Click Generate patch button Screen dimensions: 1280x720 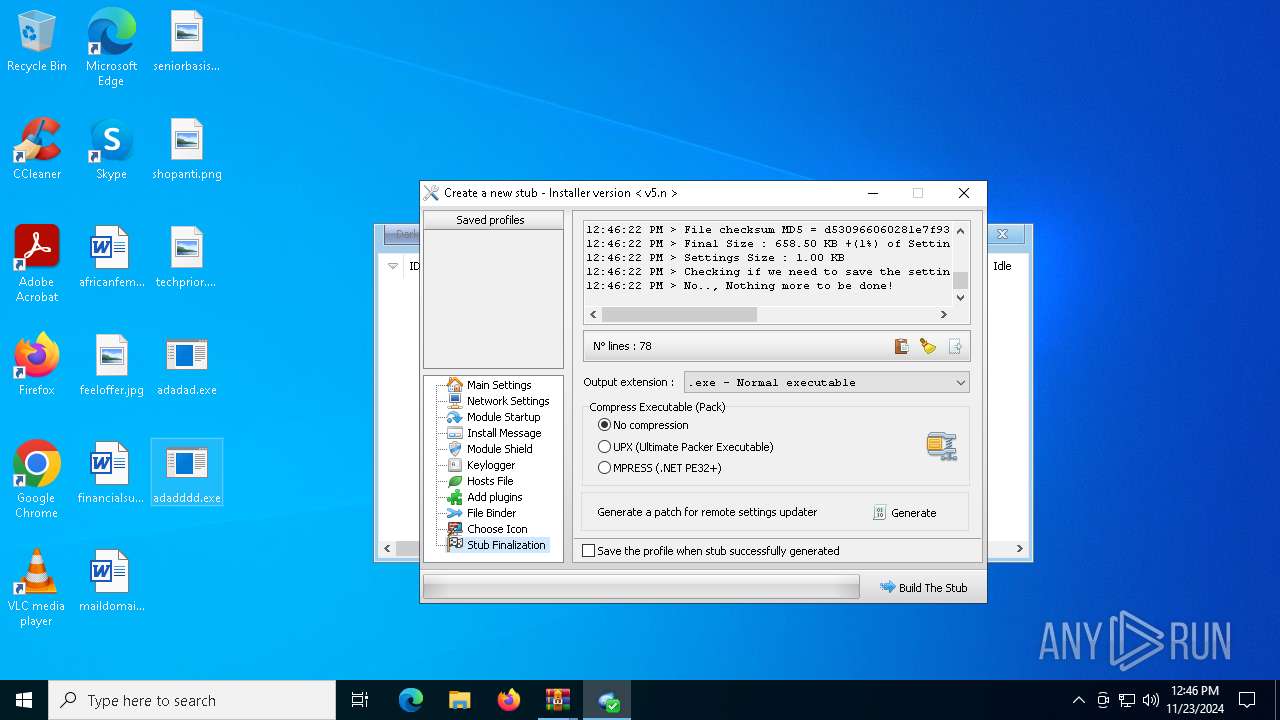pyautogui.click(x=905, y=513)
